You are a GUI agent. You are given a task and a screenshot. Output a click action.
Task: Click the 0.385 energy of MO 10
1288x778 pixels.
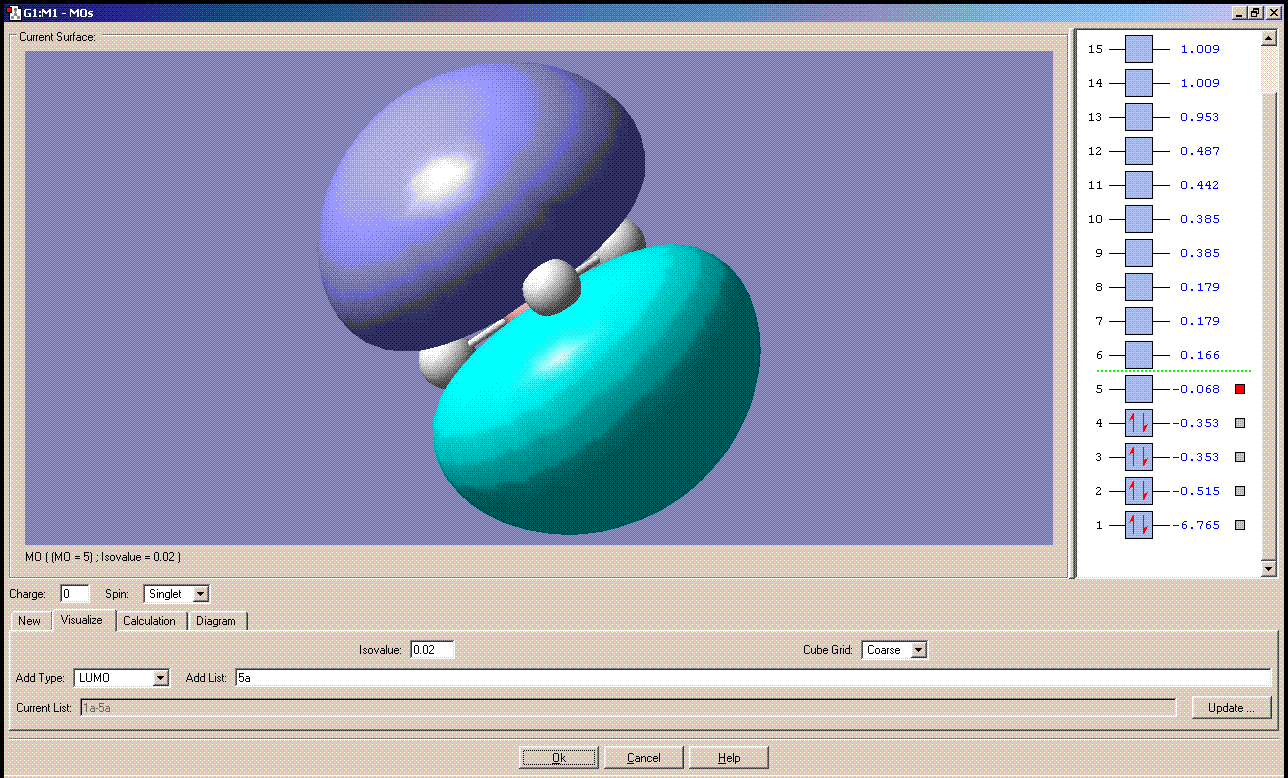[1200, 219]
